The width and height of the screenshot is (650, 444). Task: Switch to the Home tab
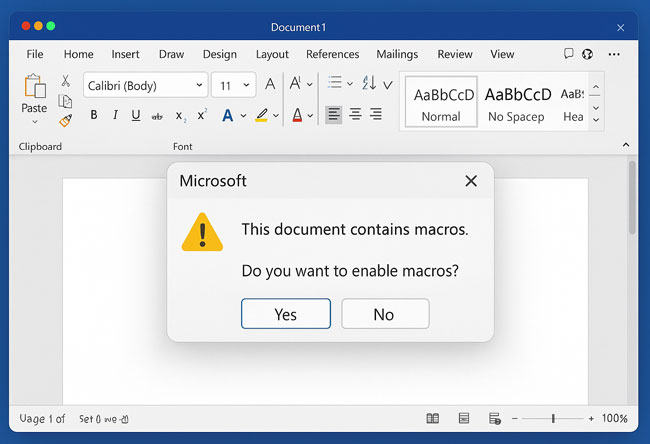click(78, 54)
